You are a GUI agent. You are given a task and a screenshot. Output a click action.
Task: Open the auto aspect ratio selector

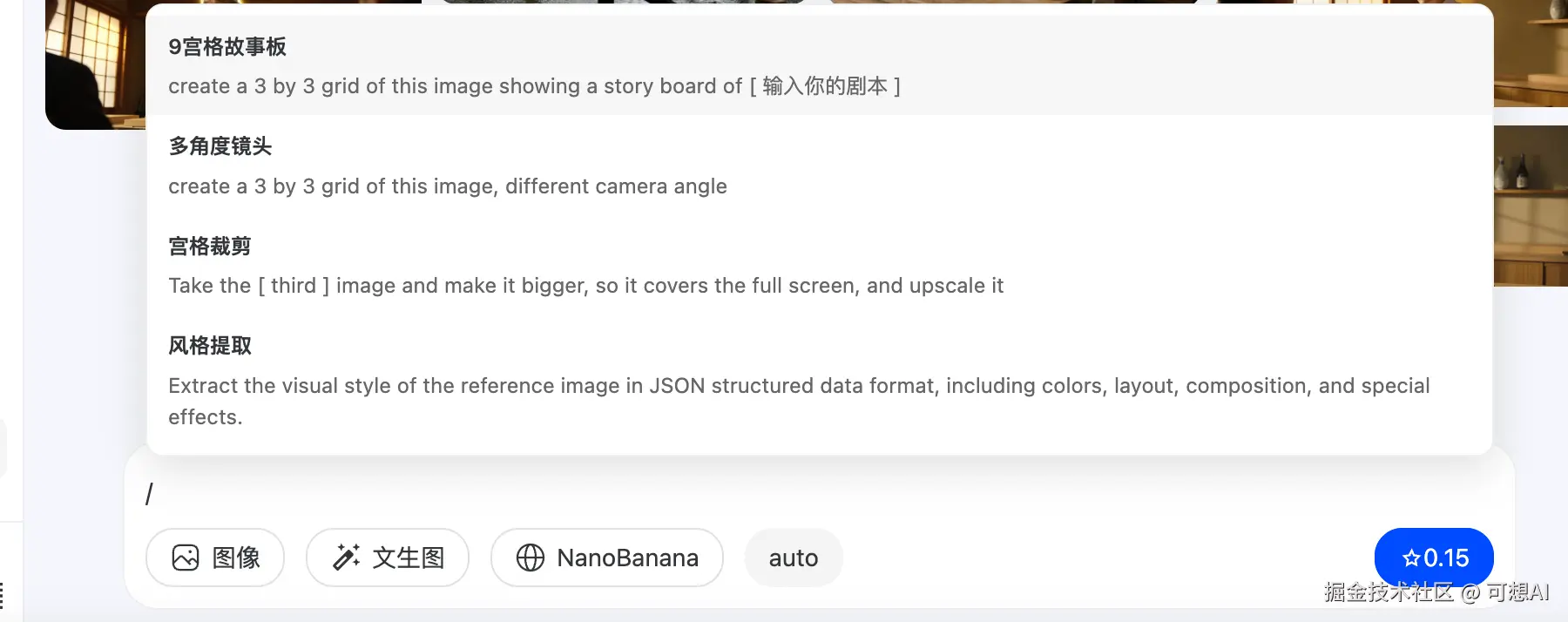[794, 558]
